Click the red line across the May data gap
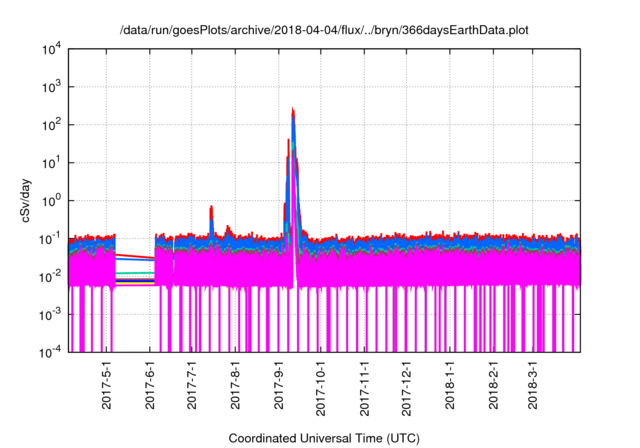Image resolution: width=640 pixels, height=448 pixels. click(135, 256)
